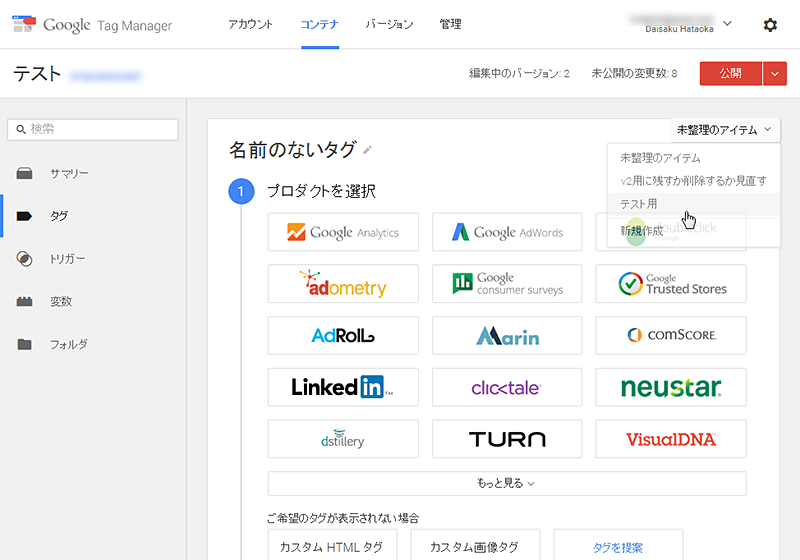This screenshot has width=800, height=560.
Task: Choose the adometry tag tile
Action: coord(343,284)
